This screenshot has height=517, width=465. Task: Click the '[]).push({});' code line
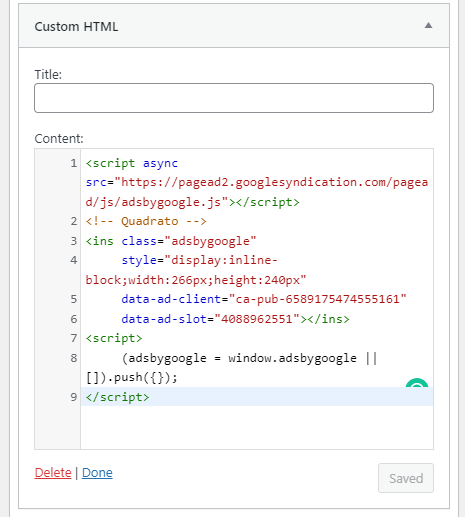click(x=132, y=377)
